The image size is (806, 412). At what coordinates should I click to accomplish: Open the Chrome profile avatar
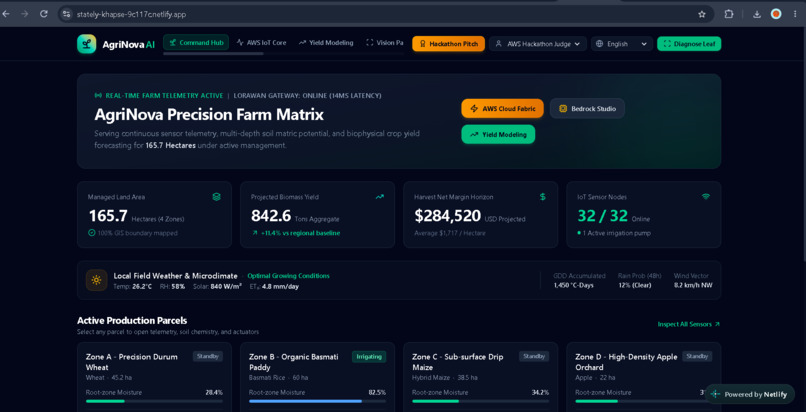pyautogui.click(x=776, y=14)
